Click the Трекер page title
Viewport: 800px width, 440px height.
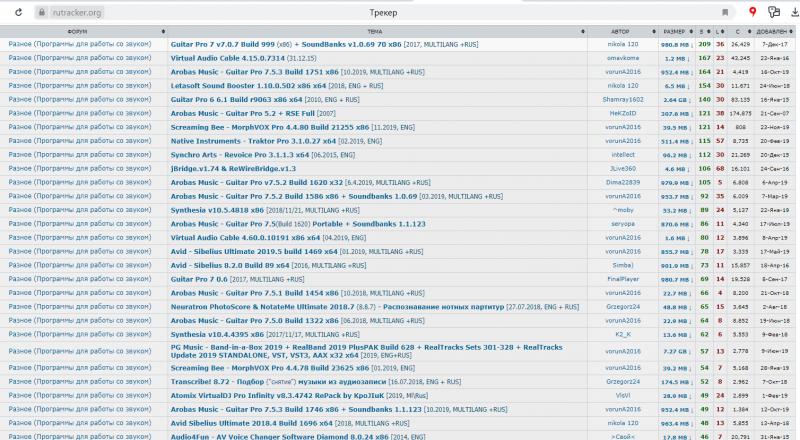tap(383, 13)
